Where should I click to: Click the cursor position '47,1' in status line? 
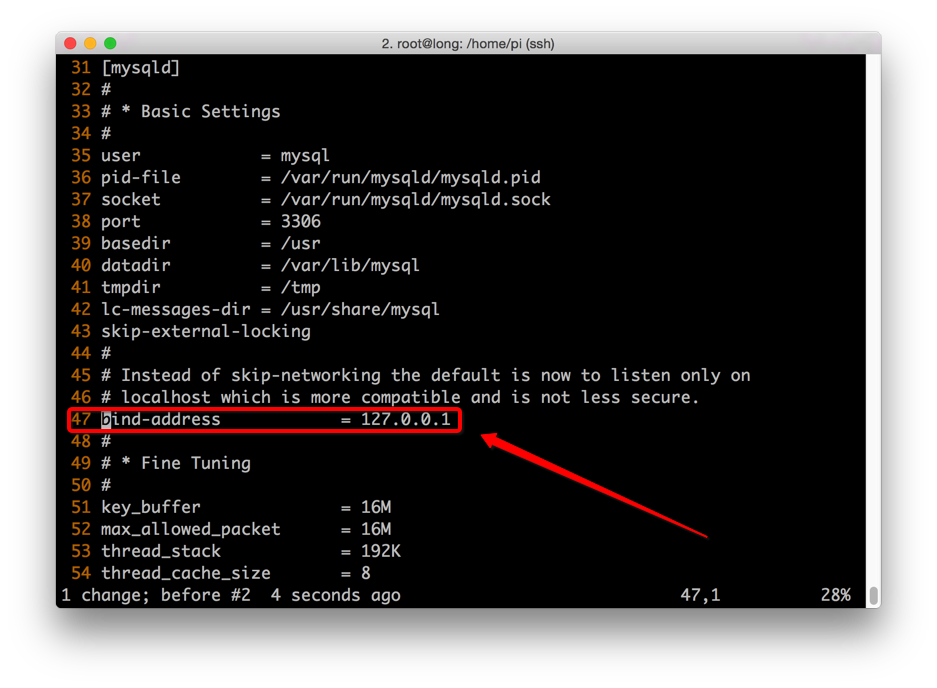coord(700,595)
